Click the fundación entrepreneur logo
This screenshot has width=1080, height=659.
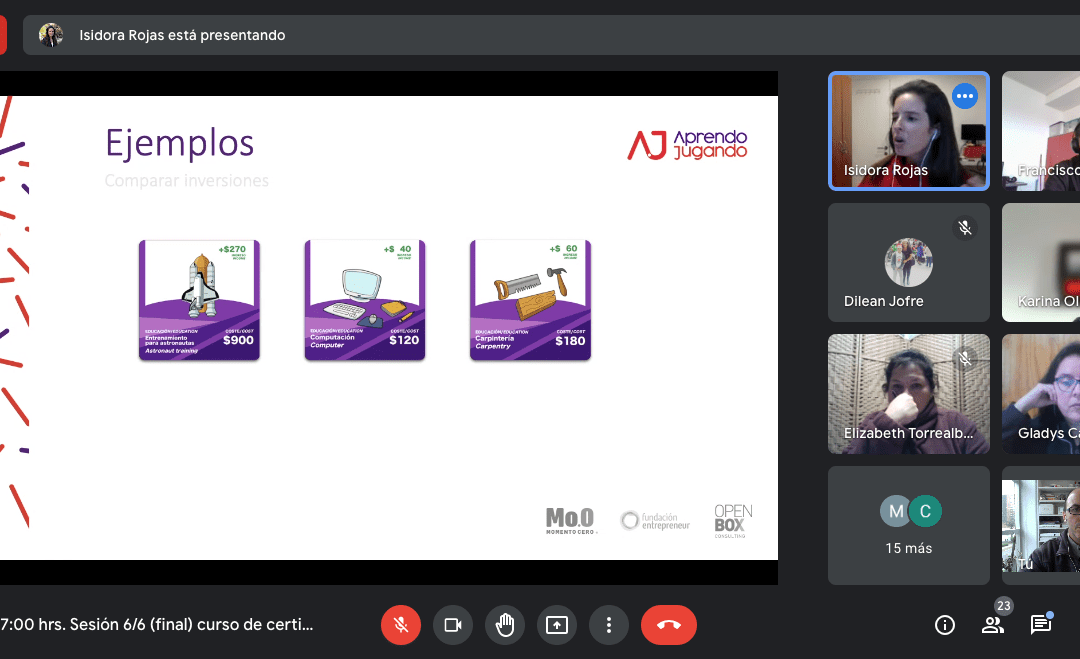pyautogui.click(x=655, y=521)
